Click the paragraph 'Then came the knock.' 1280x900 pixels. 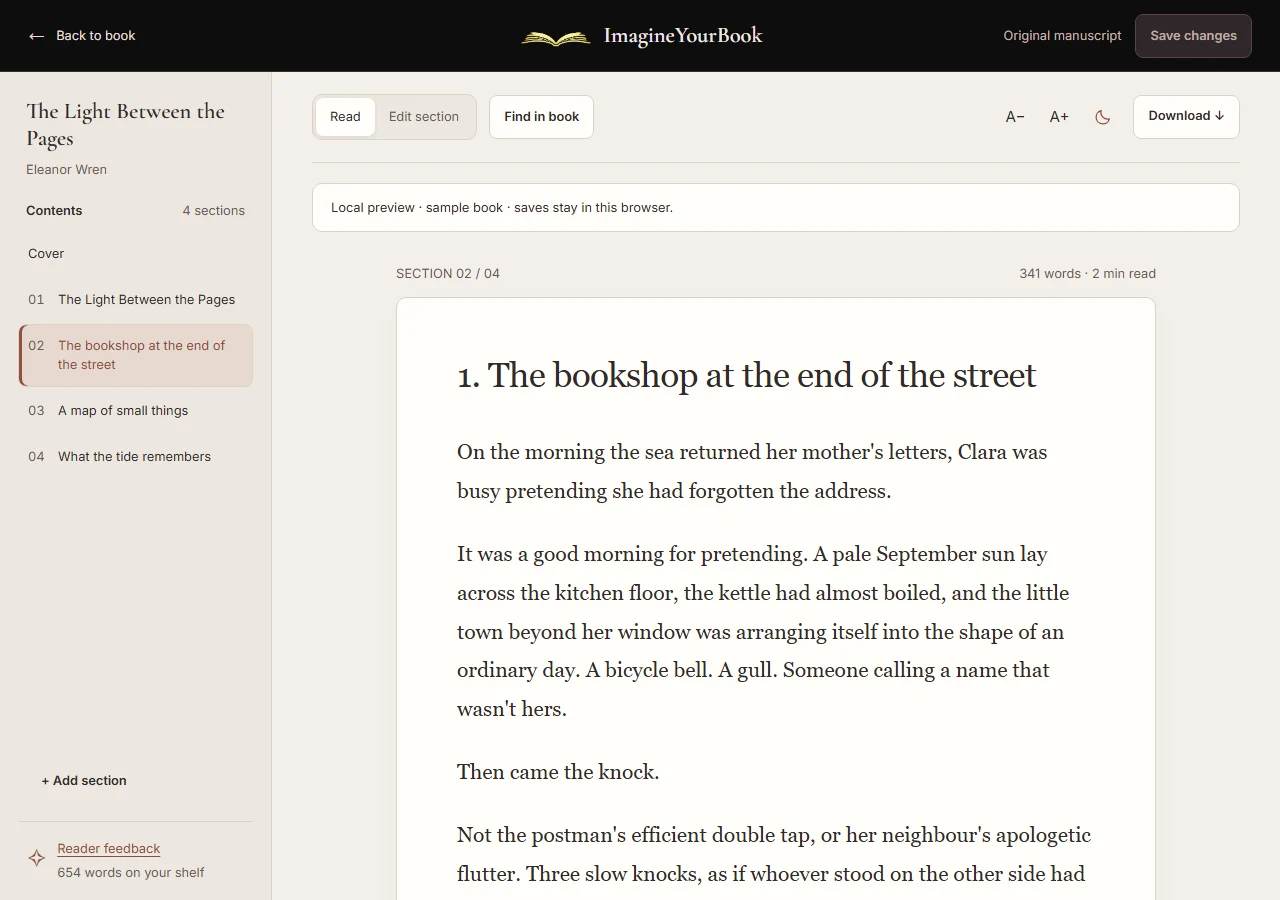tap(558, 772)
